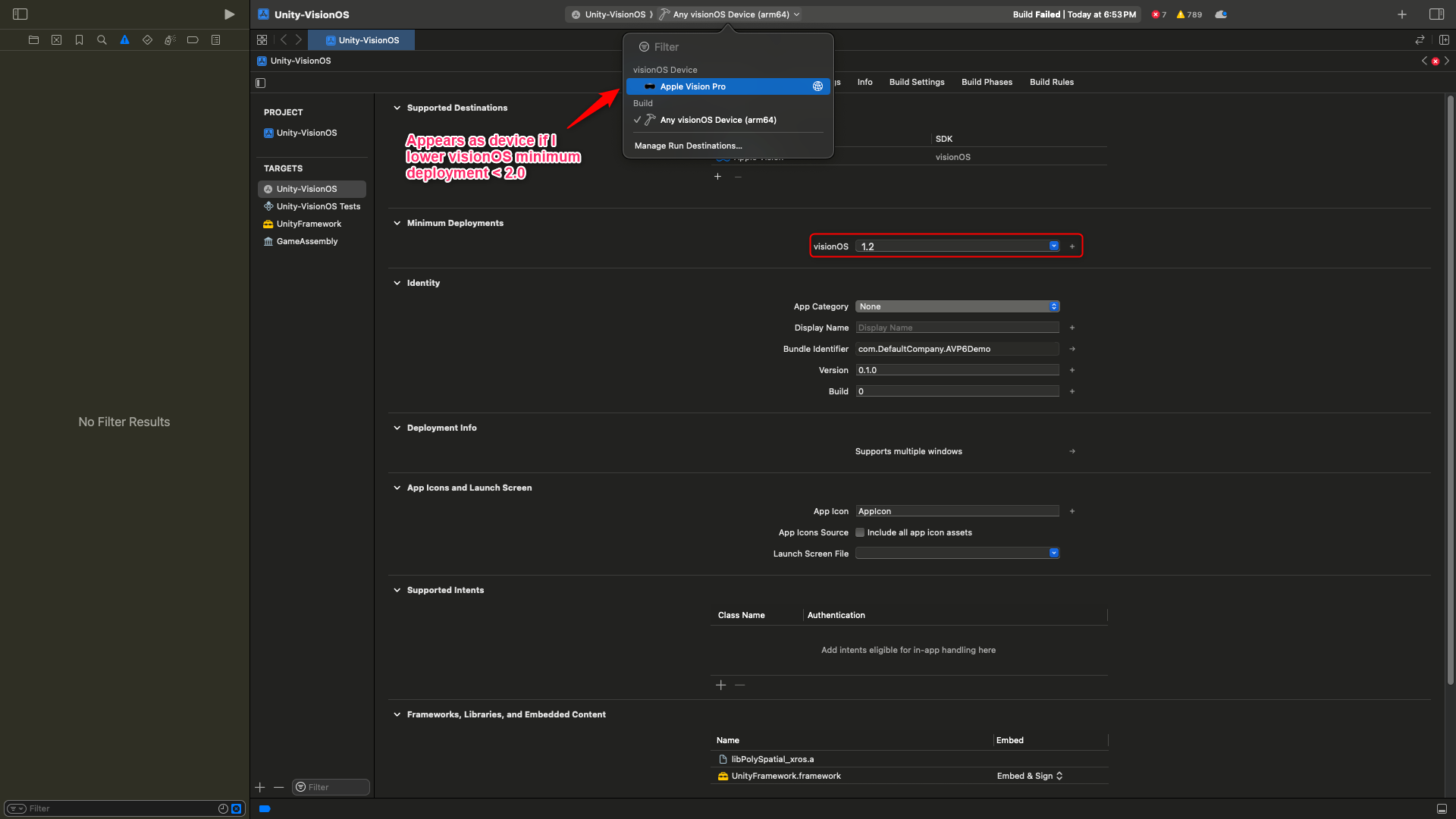Open the Issue navigator warning icon
1456x819 pixels.
pos(124,40)
